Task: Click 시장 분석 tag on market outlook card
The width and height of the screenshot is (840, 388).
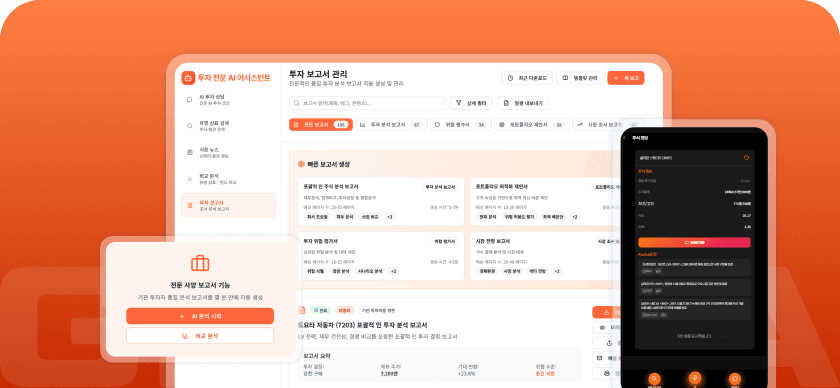Action: [x=512, y=271]
